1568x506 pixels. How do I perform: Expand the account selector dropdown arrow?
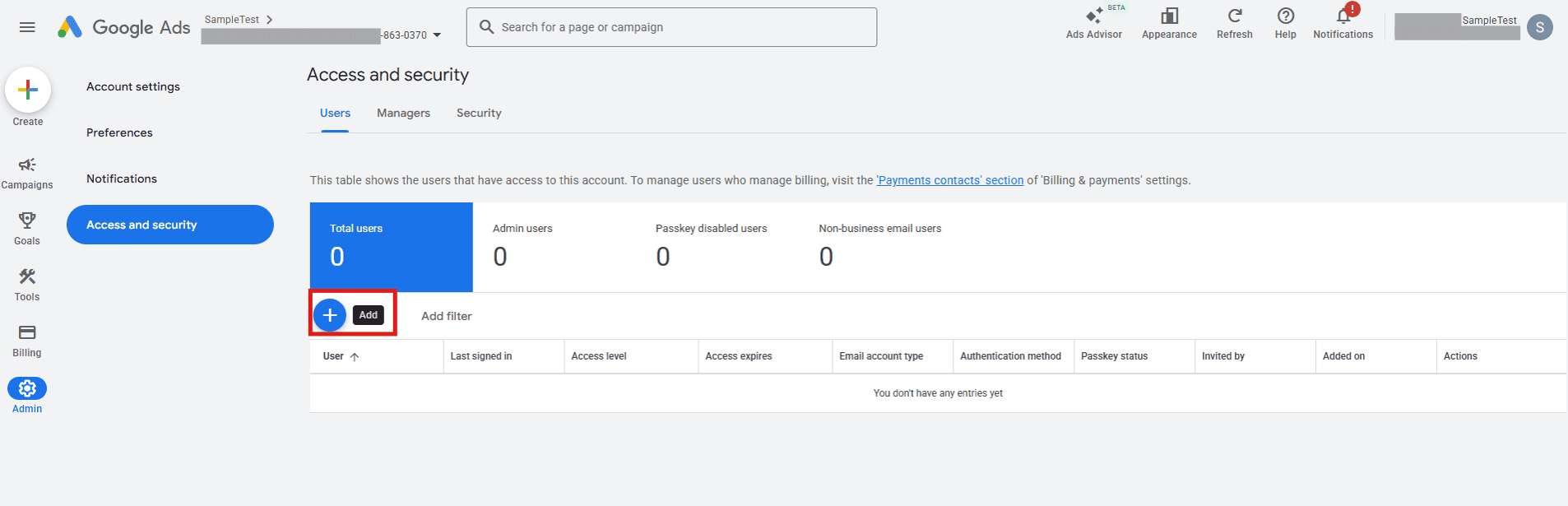(x=437, y=35)
